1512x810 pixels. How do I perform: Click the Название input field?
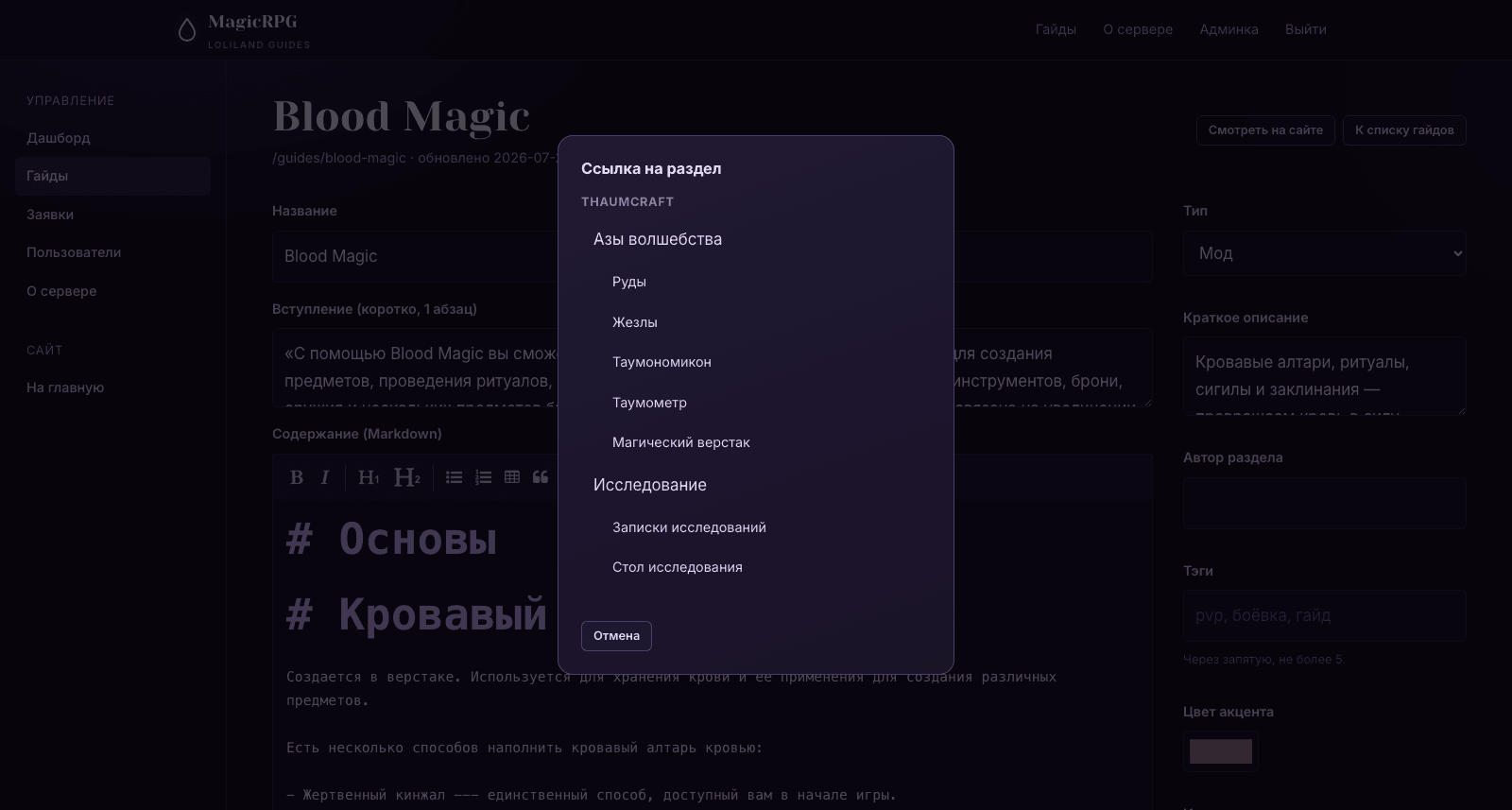(712, 256)
